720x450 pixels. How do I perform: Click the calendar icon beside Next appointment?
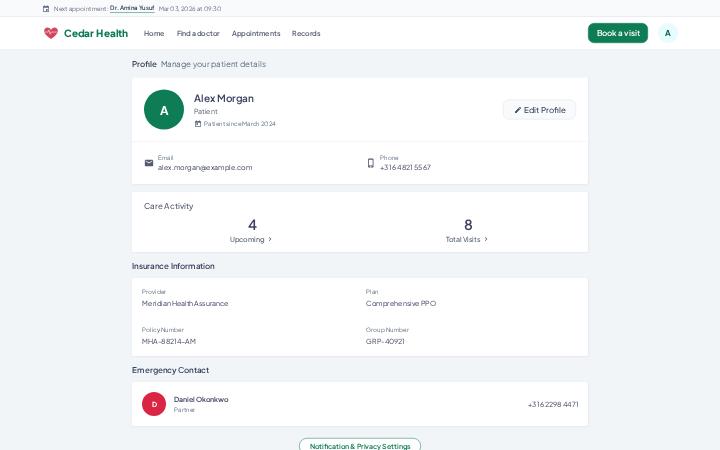46,9
